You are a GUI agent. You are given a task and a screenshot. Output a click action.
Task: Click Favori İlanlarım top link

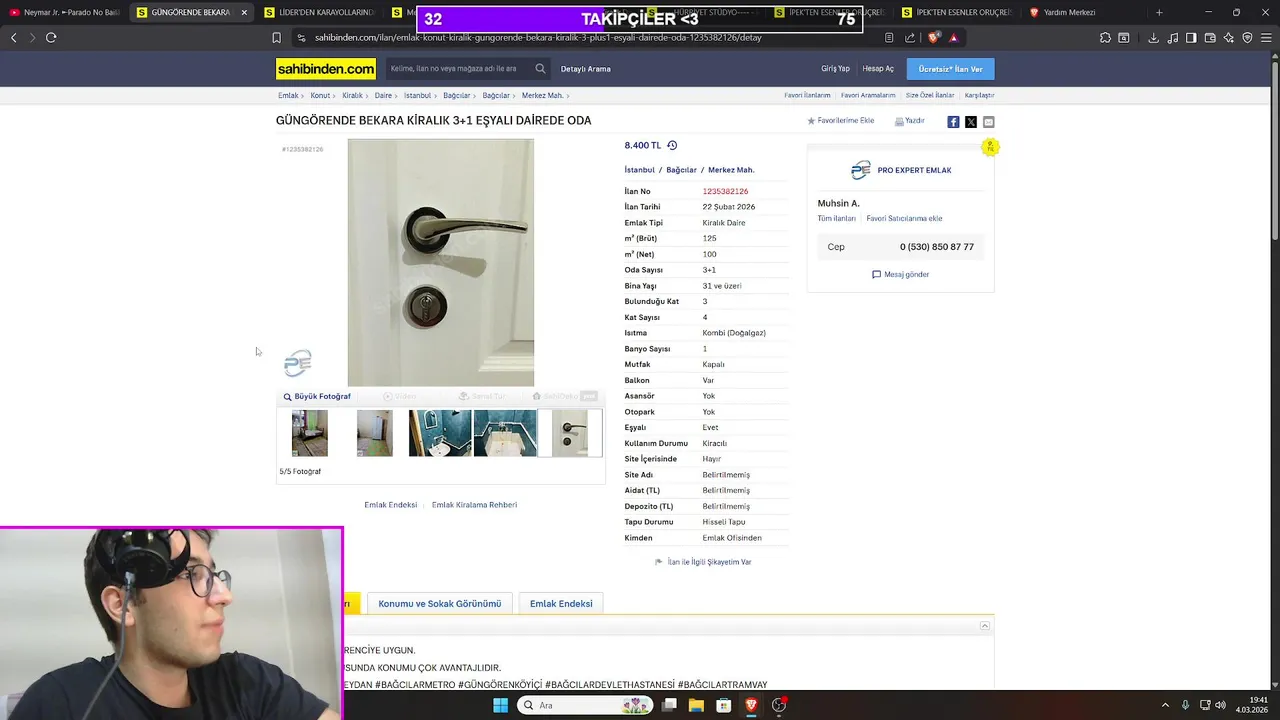tap(807, 95)
